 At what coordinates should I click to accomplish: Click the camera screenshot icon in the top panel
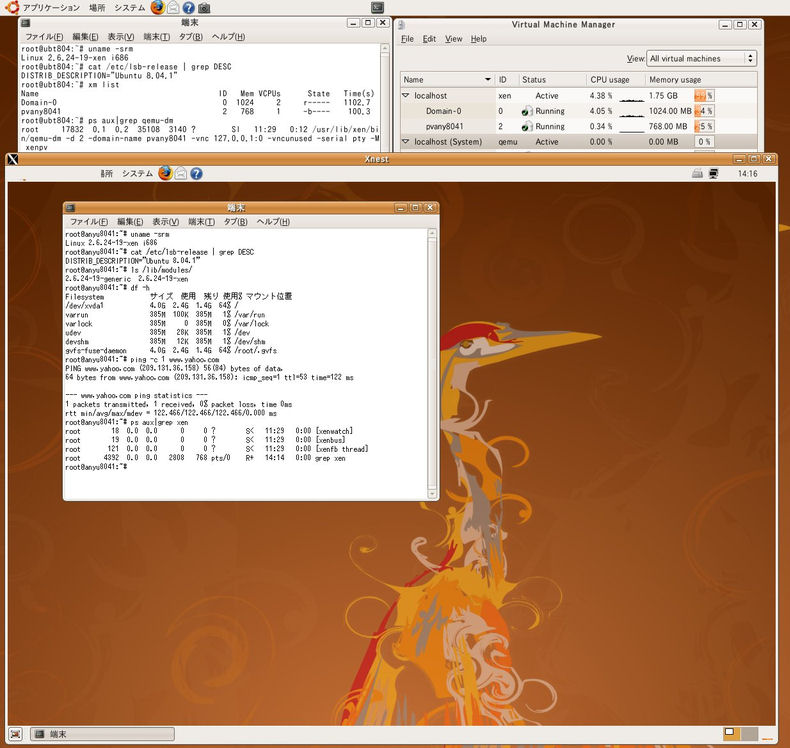pyautogui.click(x=204, y=8)
